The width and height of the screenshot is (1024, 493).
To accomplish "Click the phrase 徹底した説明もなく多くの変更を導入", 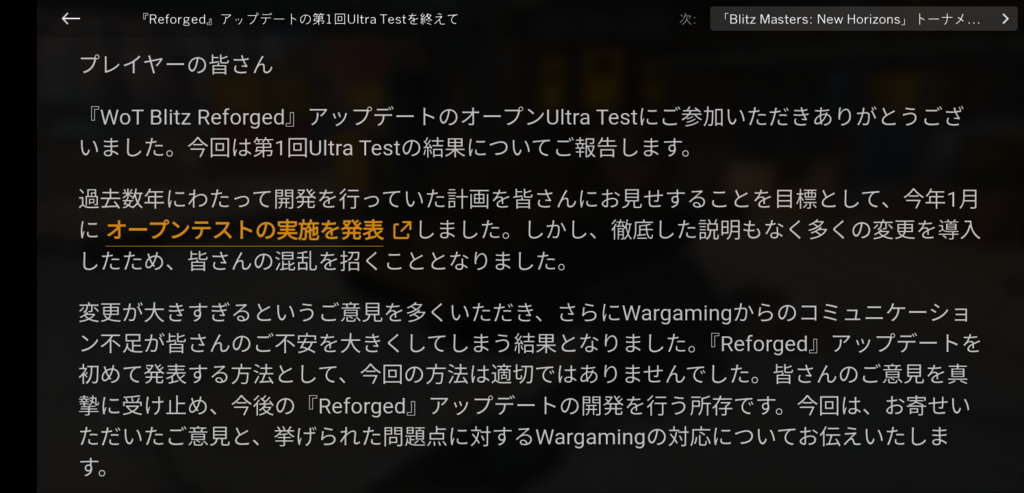I will [795, 230].
